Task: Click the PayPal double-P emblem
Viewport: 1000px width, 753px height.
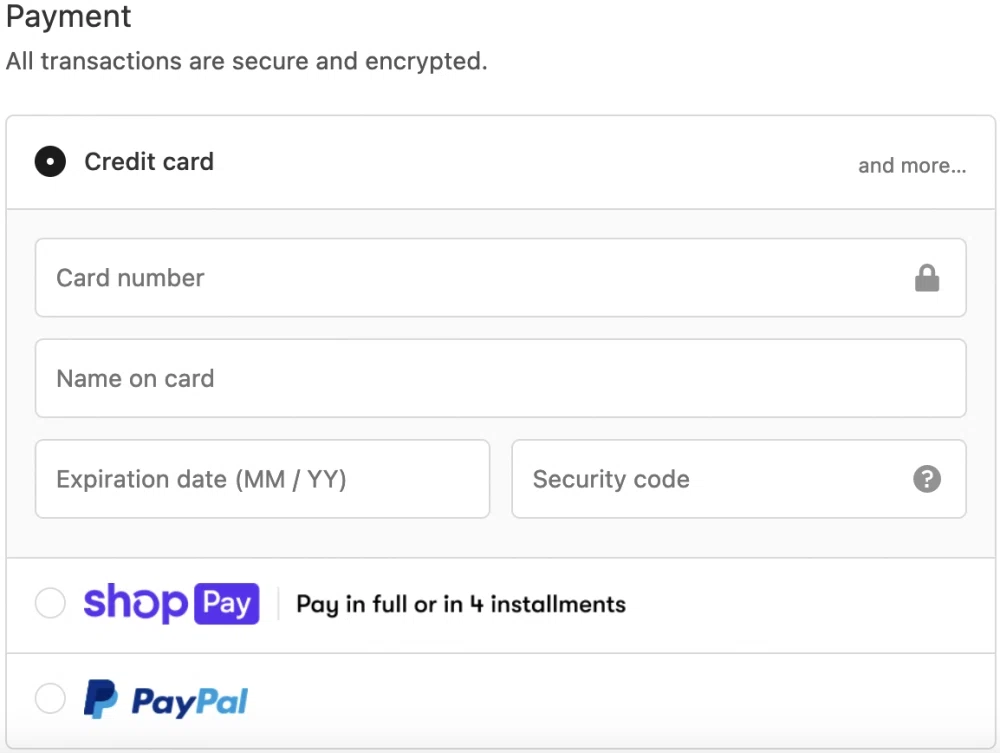Action: click(x=100, y=699)
